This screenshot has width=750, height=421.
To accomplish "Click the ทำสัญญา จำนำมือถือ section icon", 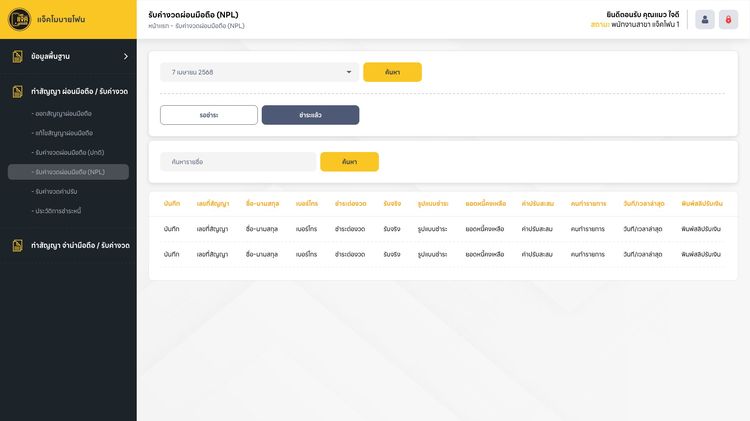I will (18, 245).
